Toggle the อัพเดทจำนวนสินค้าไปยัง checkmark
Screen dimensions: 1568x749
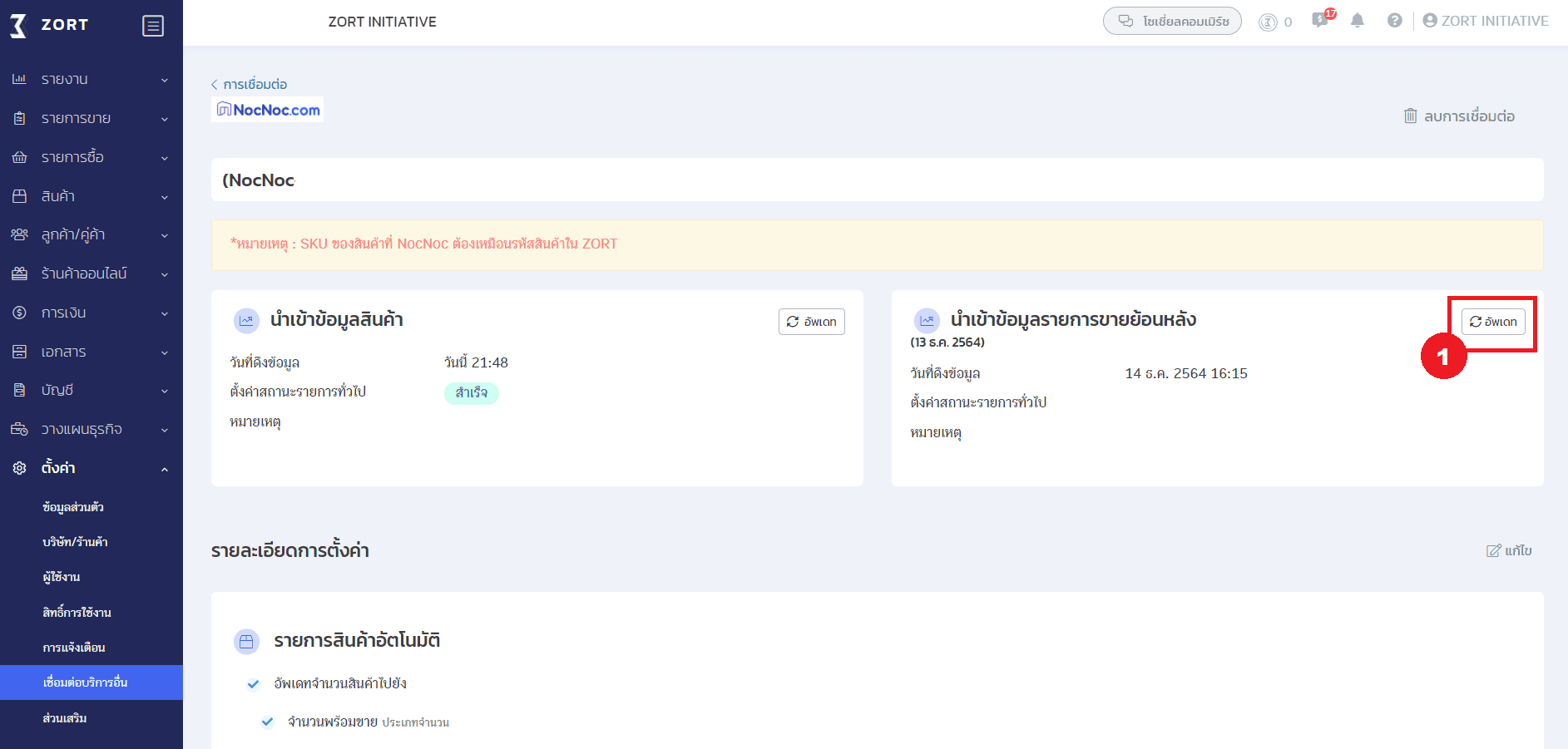pyautogui.click(x=253, y=684)
